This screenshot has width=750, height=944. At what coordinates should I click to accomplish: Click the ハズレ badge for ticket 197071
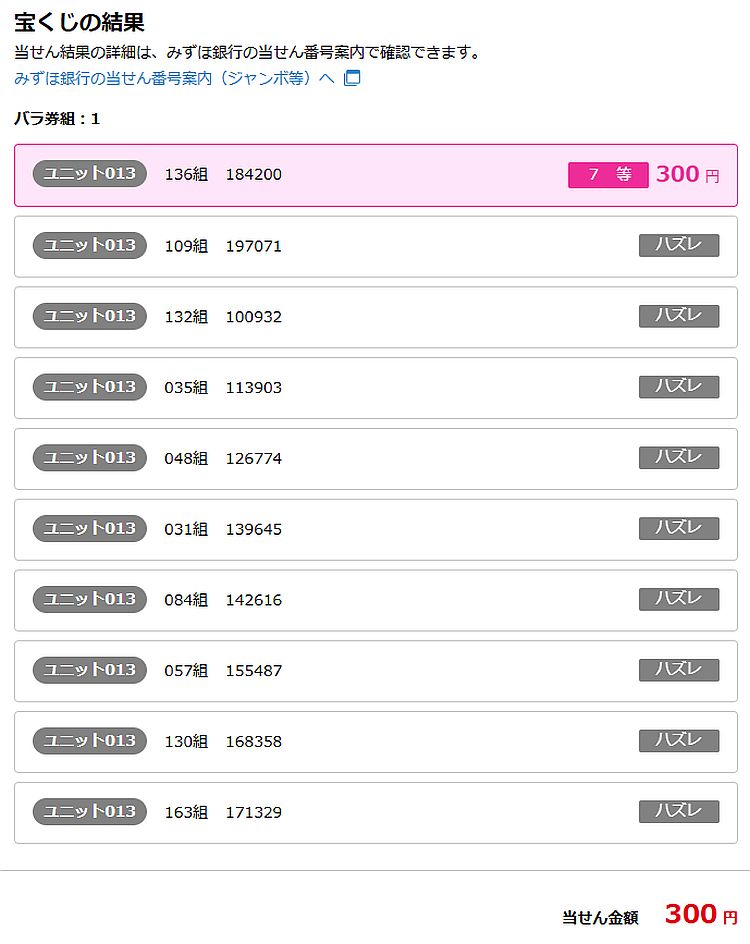coord(679,245)
